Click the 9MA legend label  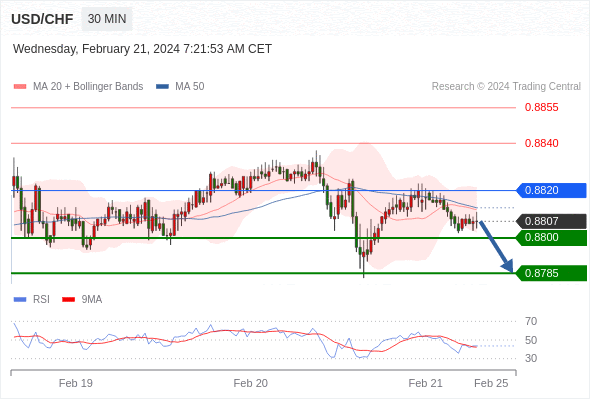[x=92, y=300]
